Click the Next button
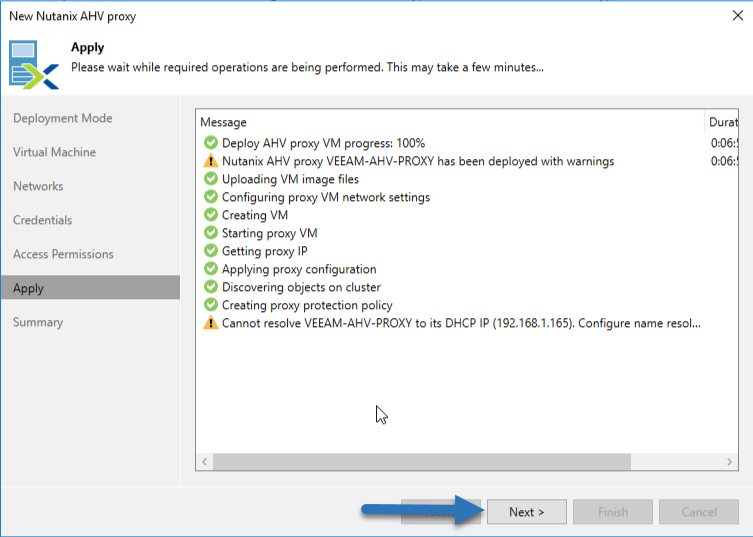This screenshot has height=537, width=753. coord(526,512)
